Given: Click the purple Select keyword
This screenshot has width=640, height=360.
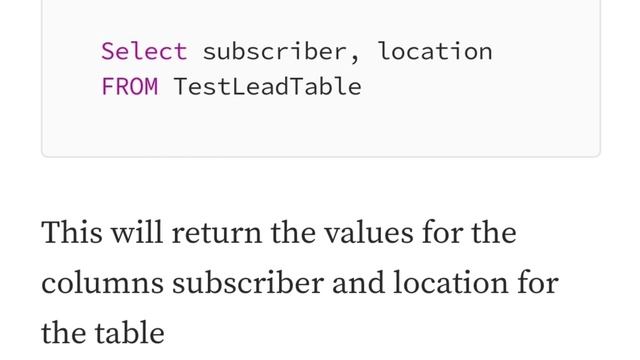Looking at the screenshot, I should click(144, 51).
